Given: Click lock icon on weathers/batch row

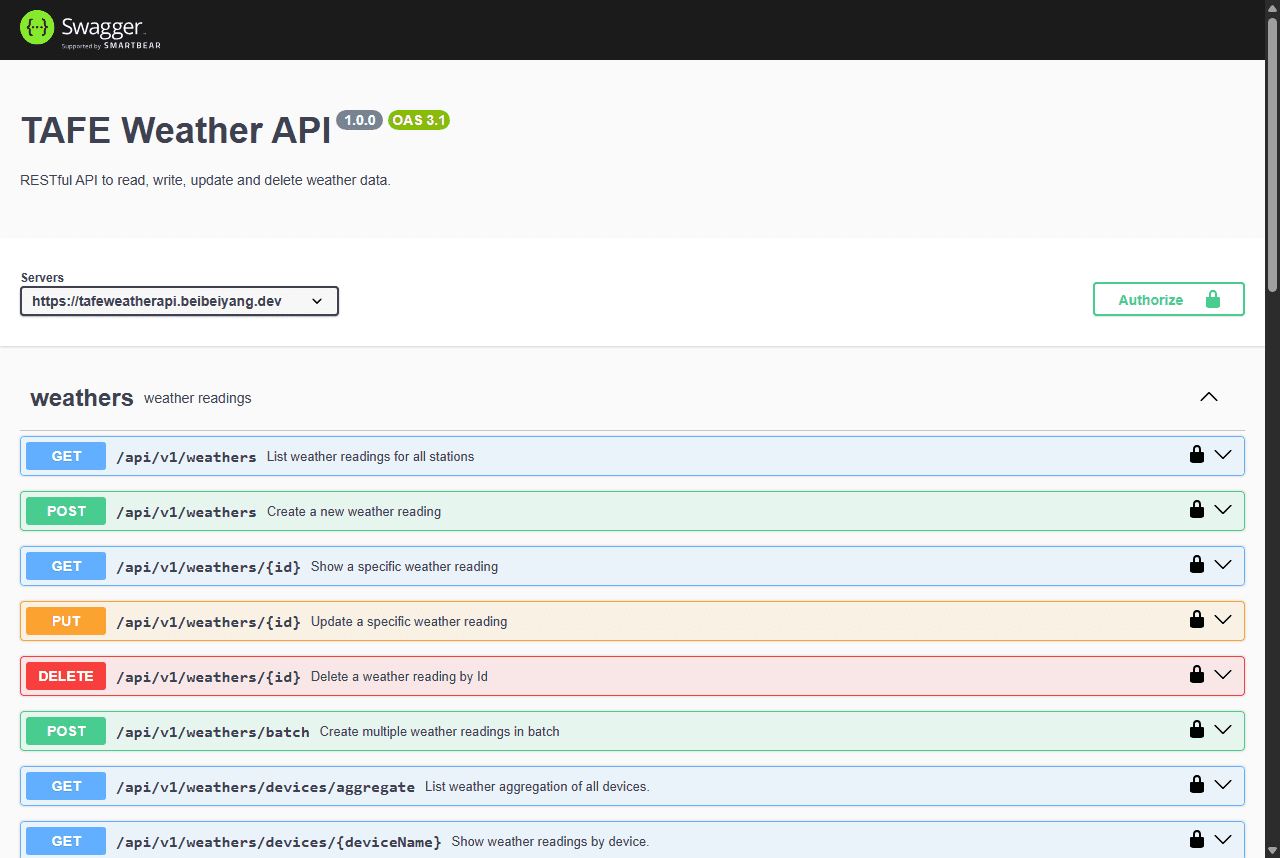Looking at the screenshot, I should point(1196,730).
